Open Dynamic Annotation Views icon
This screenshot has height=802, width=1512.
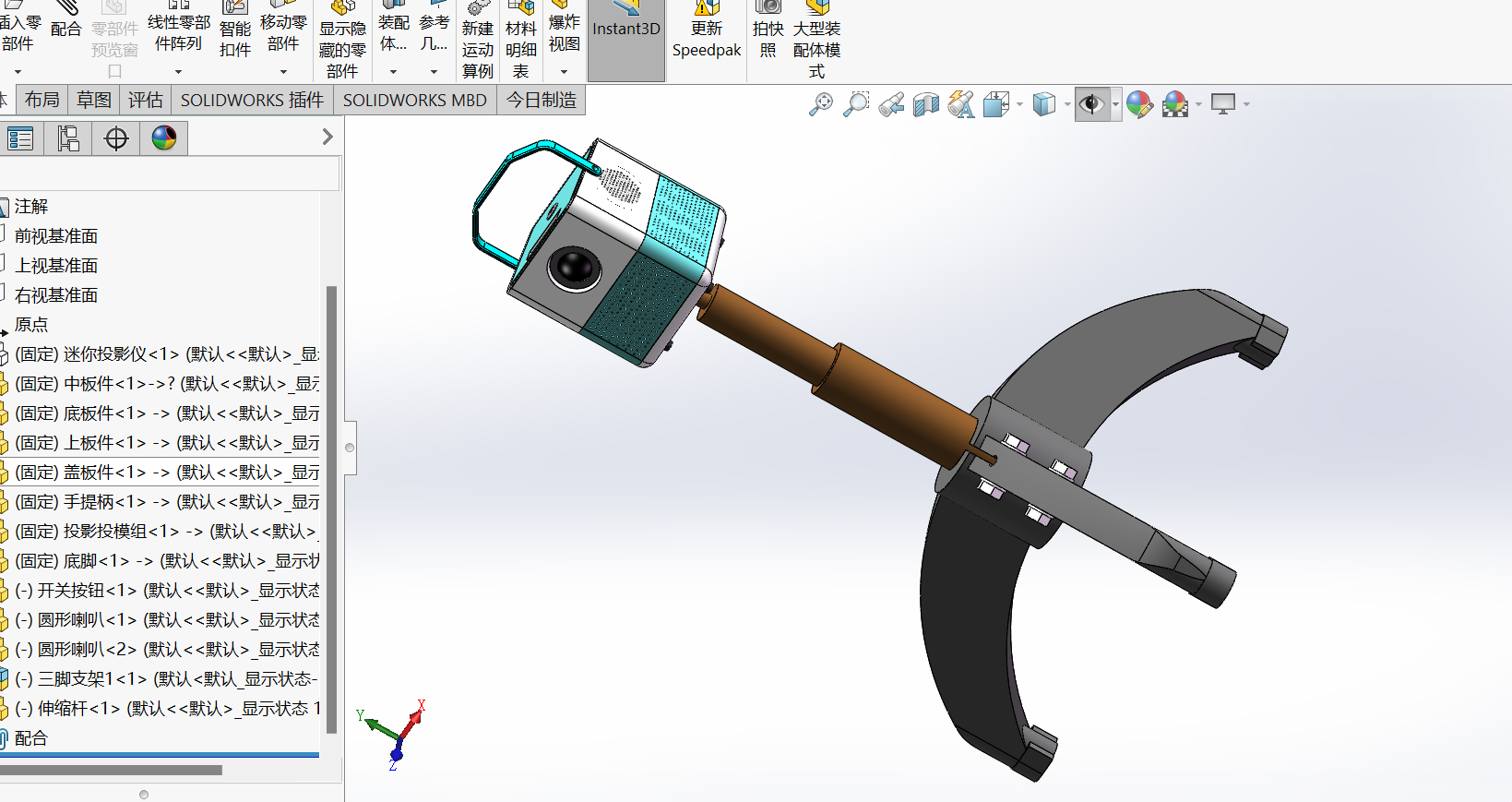click(x=960, y=104)
